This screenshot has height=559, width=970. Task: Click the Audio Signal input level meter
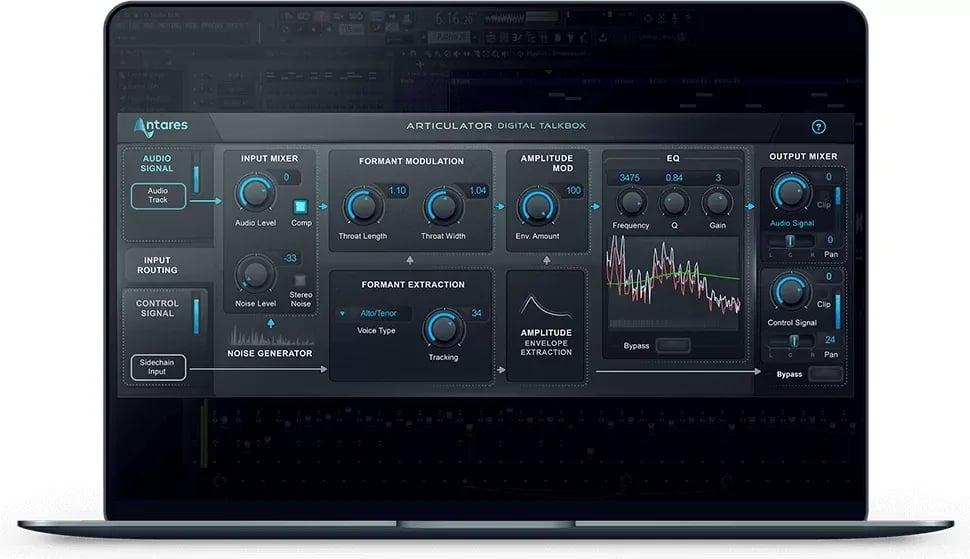click(196, 171)
